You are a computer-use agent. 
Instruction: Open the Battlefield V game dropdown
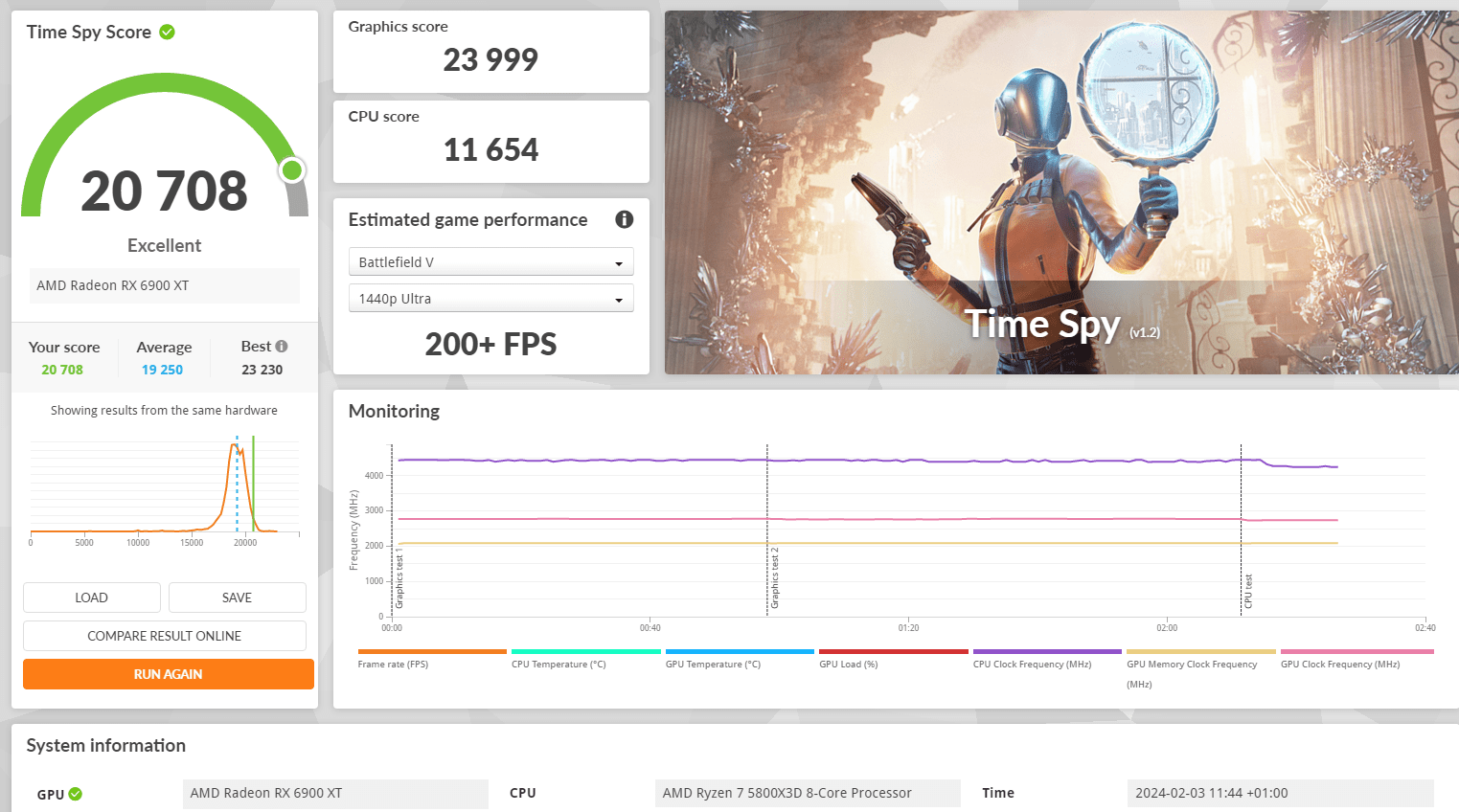pos(490,262)
